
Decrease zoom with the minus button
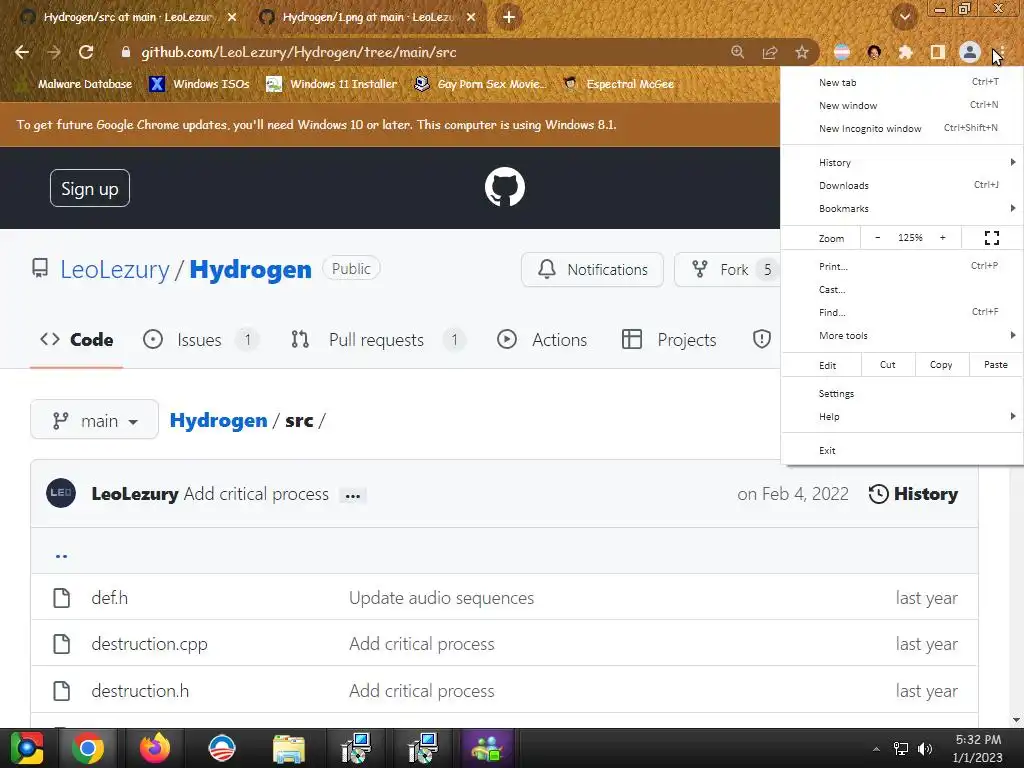877,238
